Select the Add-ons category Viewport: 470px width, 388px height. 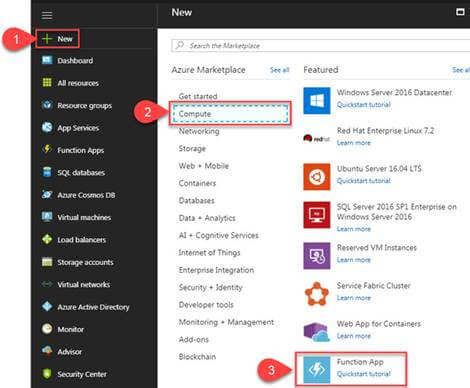(x=194, y=339)
